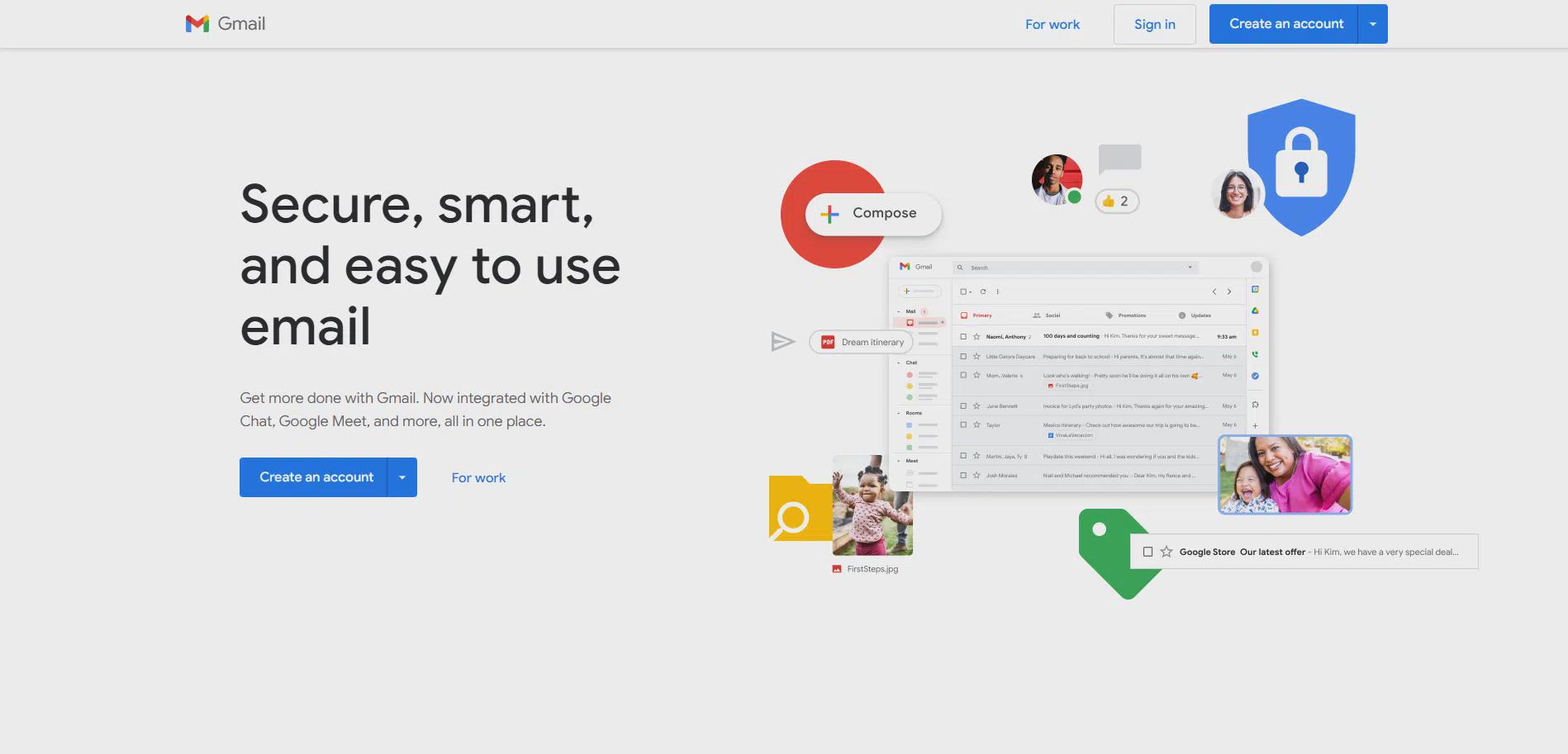Click the PDF Dream itinerary attachment chip
Screen dimensions: 1568x754
point(861,342)
